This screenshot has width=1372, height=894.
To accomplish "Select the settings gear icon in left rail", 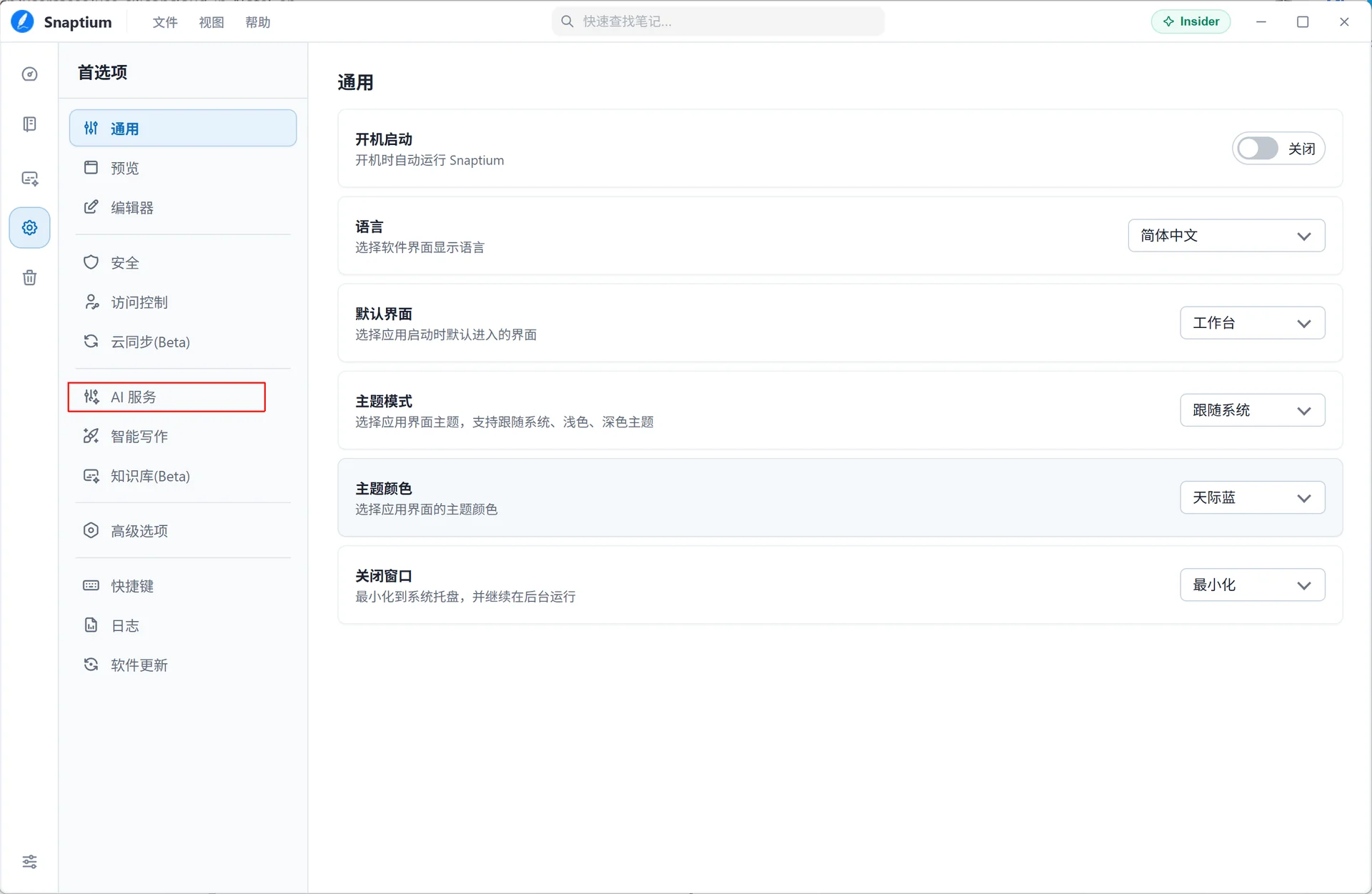I will point(29,228).
